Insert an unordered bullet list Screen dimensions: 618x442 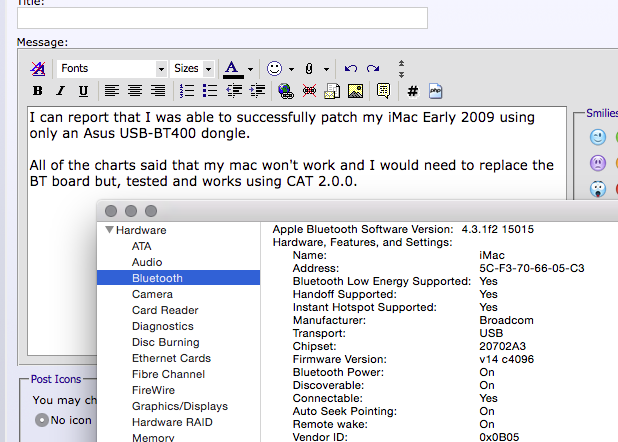(x=210, y=91)
